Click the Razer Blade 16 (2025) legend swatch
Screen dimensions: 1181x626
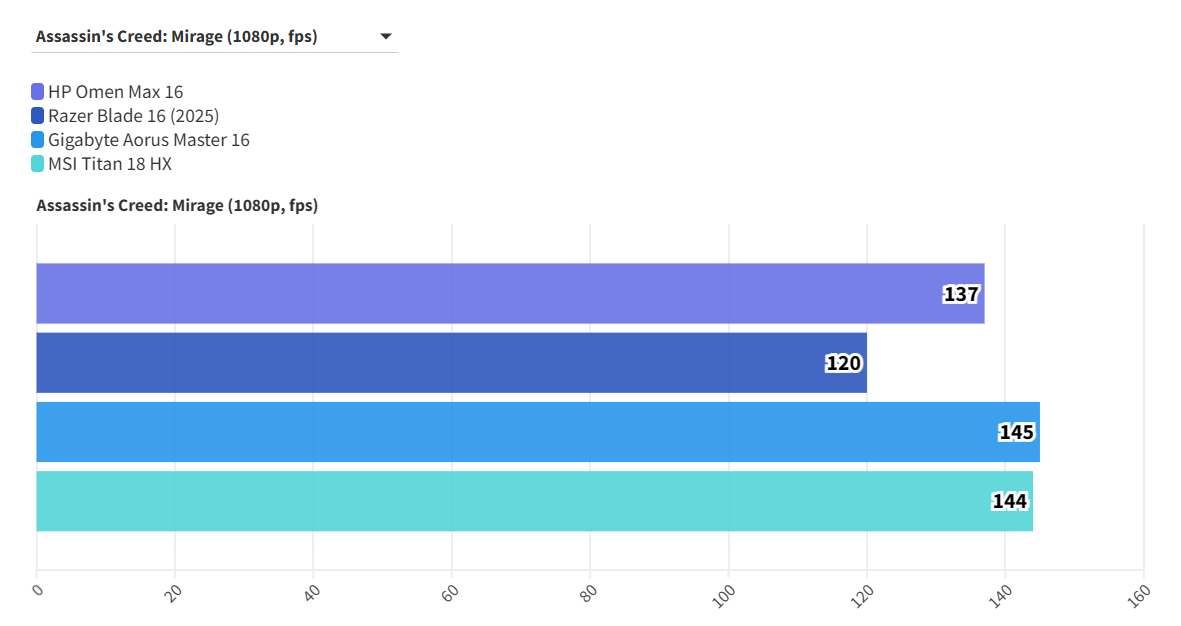(38, 116)
